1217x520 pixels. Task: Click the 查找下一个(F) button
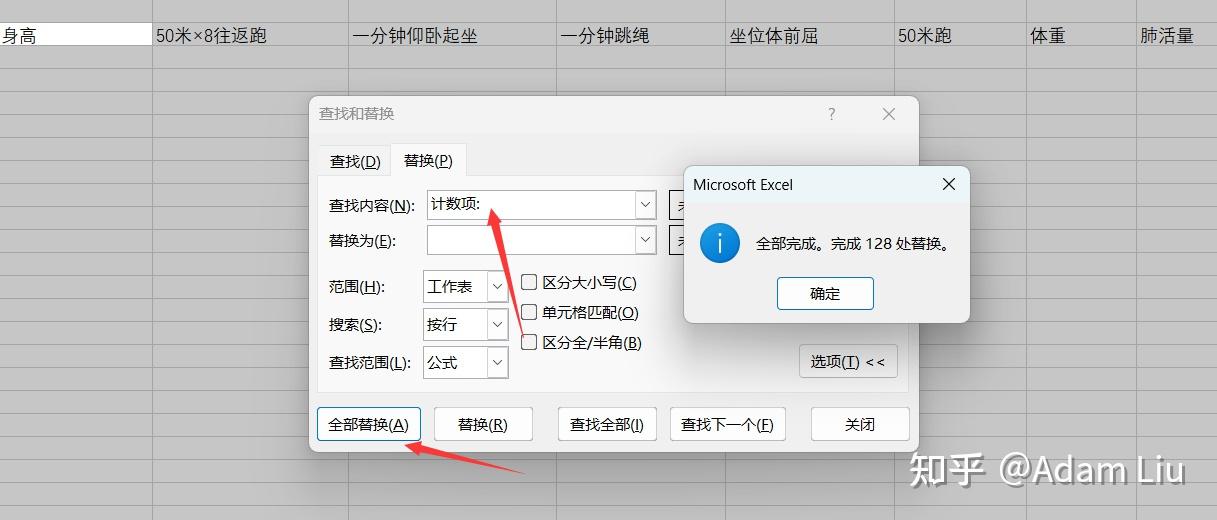(x=728, y=424)
